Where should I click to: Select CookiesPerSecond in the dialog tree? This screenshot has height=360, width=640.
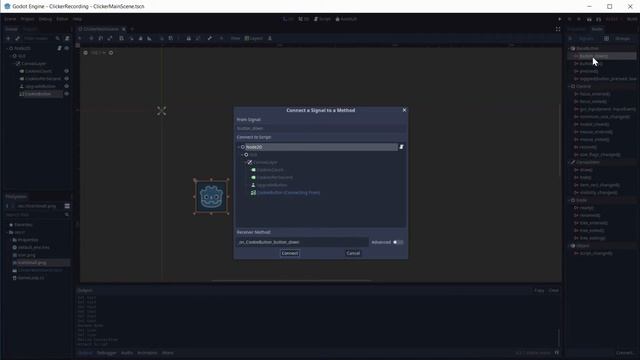point(275,178)
